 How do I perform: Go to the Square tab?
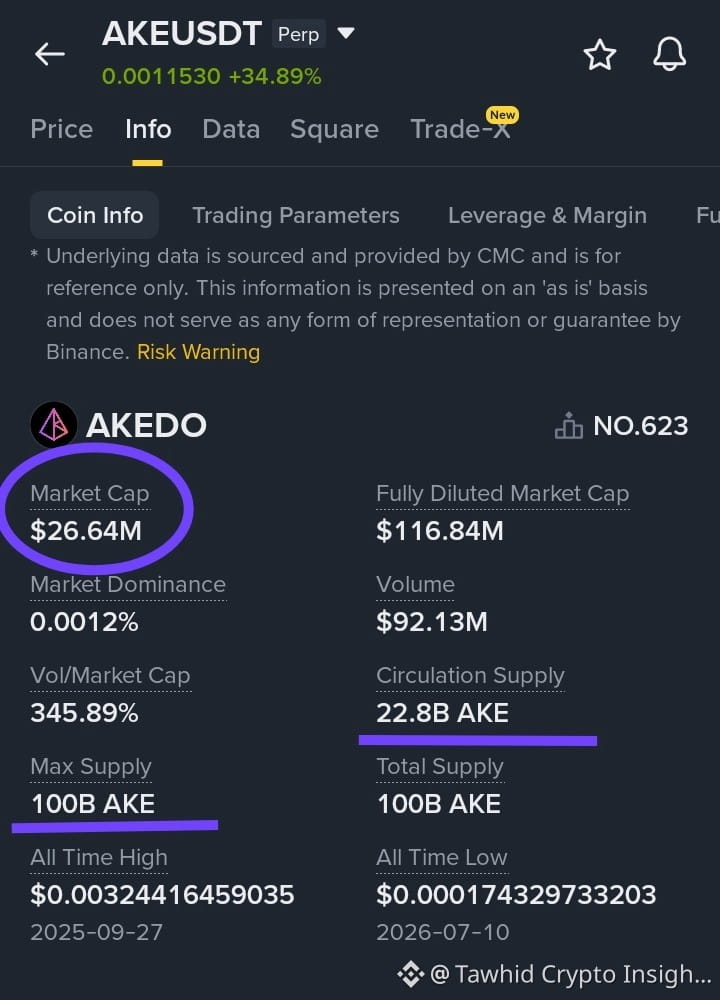[x=334, y=129]
